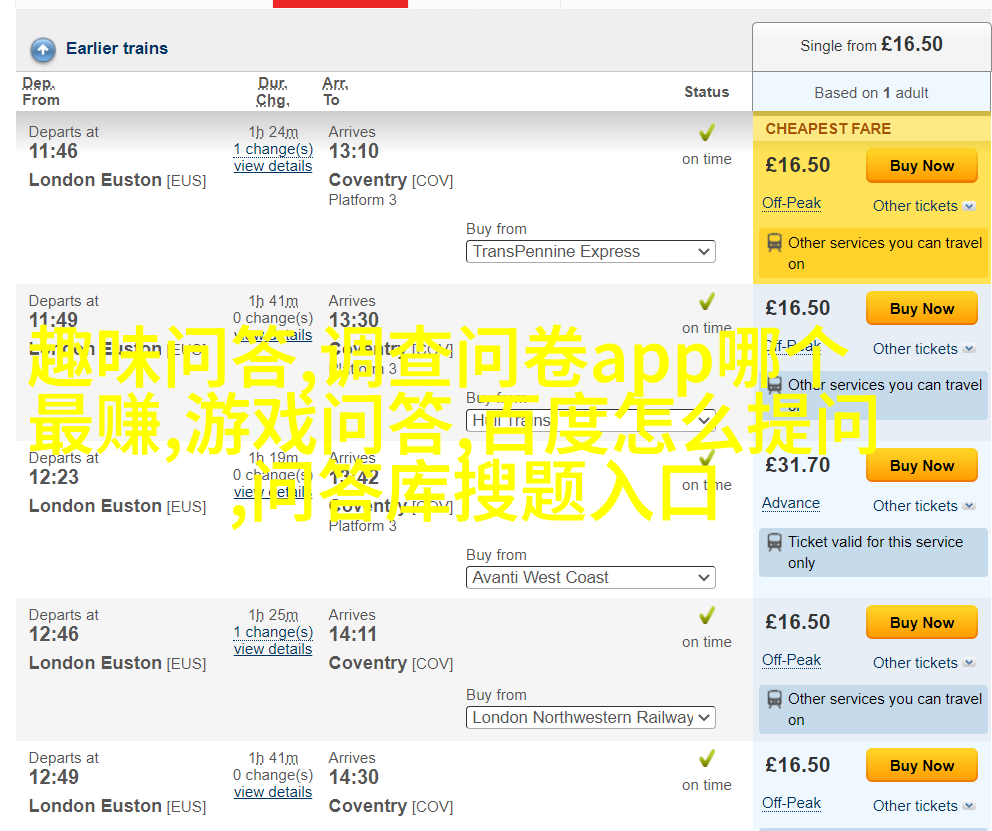The width and height of the screenshot is (992, 831).
Task: Click the Dur. Chg. column header
Action: (273, 92)
